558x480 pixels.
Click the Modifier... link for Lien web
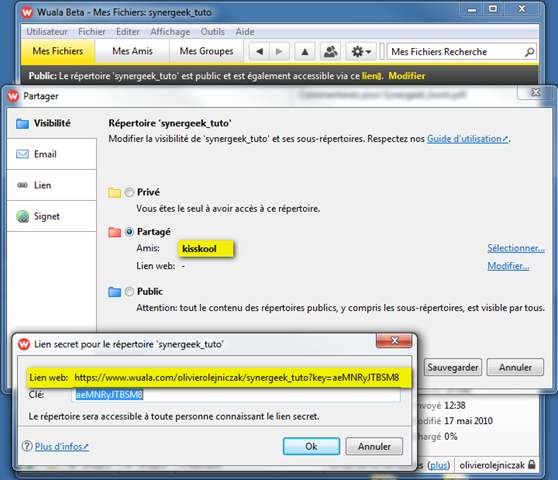[x=508, y=266]
